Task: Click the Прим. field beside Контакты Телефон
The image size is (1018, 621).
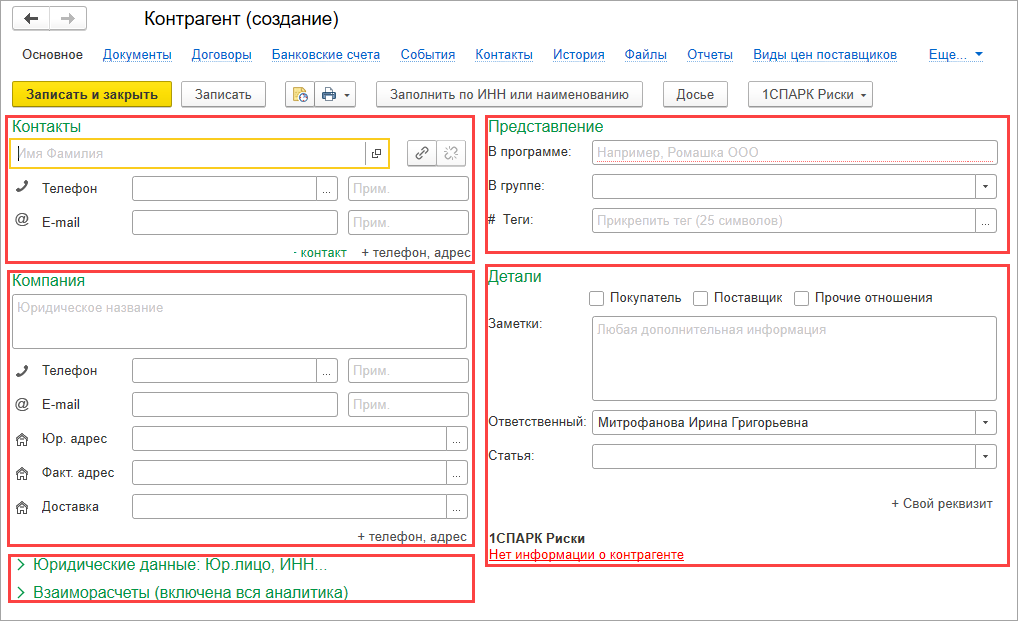Action: pos(408,189)
